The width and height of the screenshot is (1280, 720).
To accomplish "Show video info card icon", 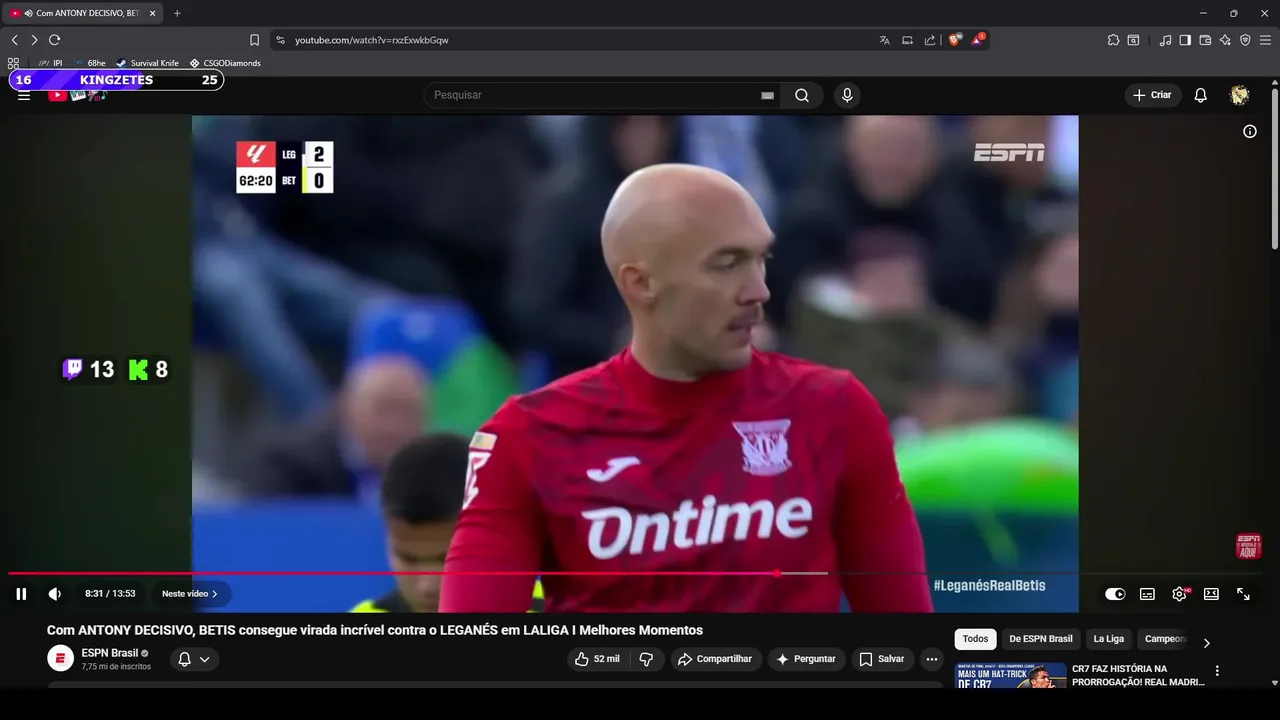I will tap(1250, 131).
